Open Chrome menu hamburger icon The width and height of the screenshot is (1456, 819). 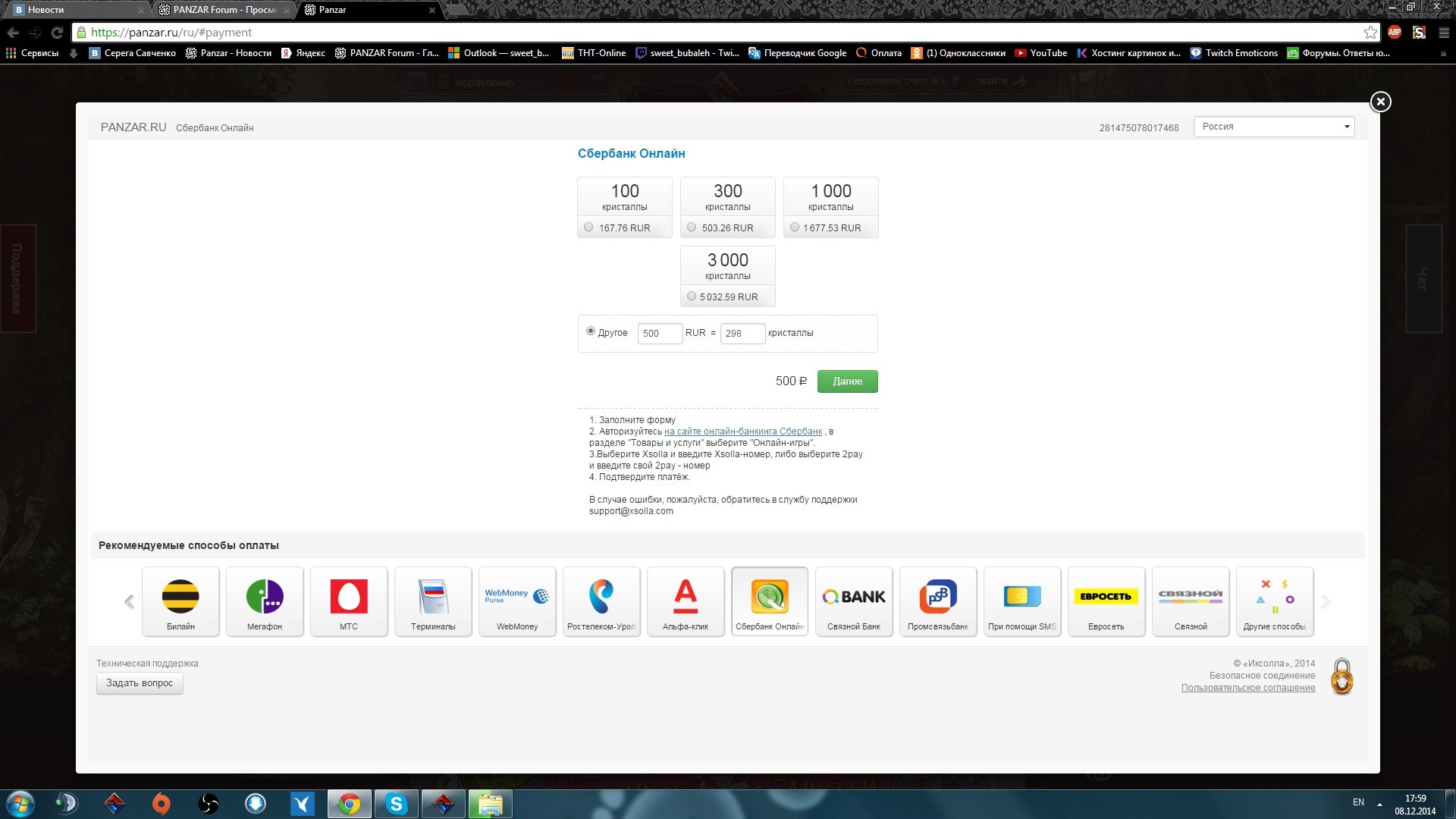pos(1444,33)
